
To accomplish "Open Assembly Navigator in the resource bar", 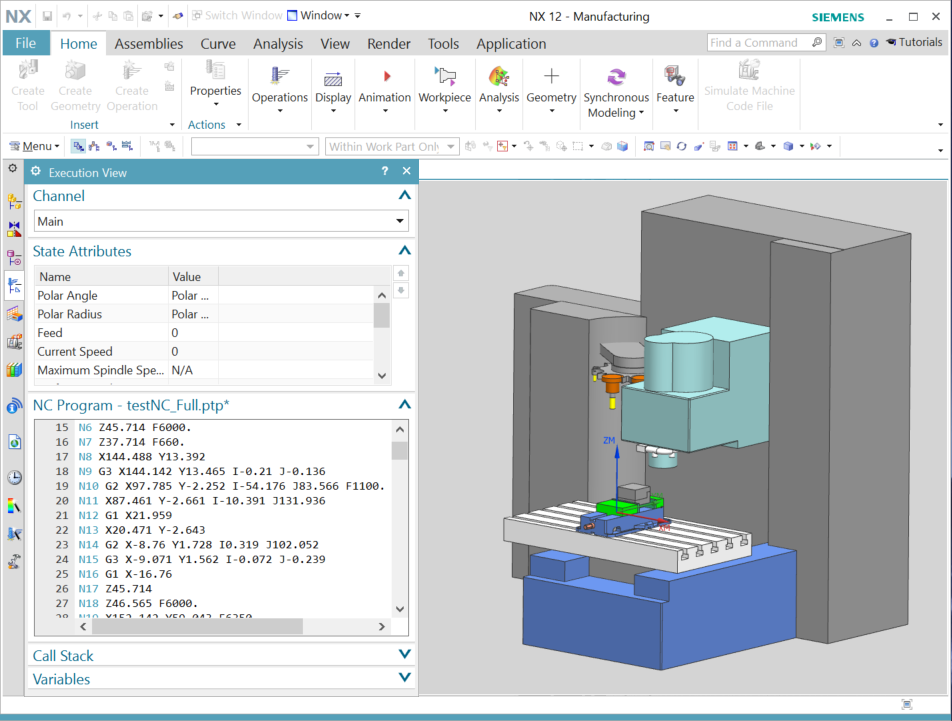I will (15, 201).
